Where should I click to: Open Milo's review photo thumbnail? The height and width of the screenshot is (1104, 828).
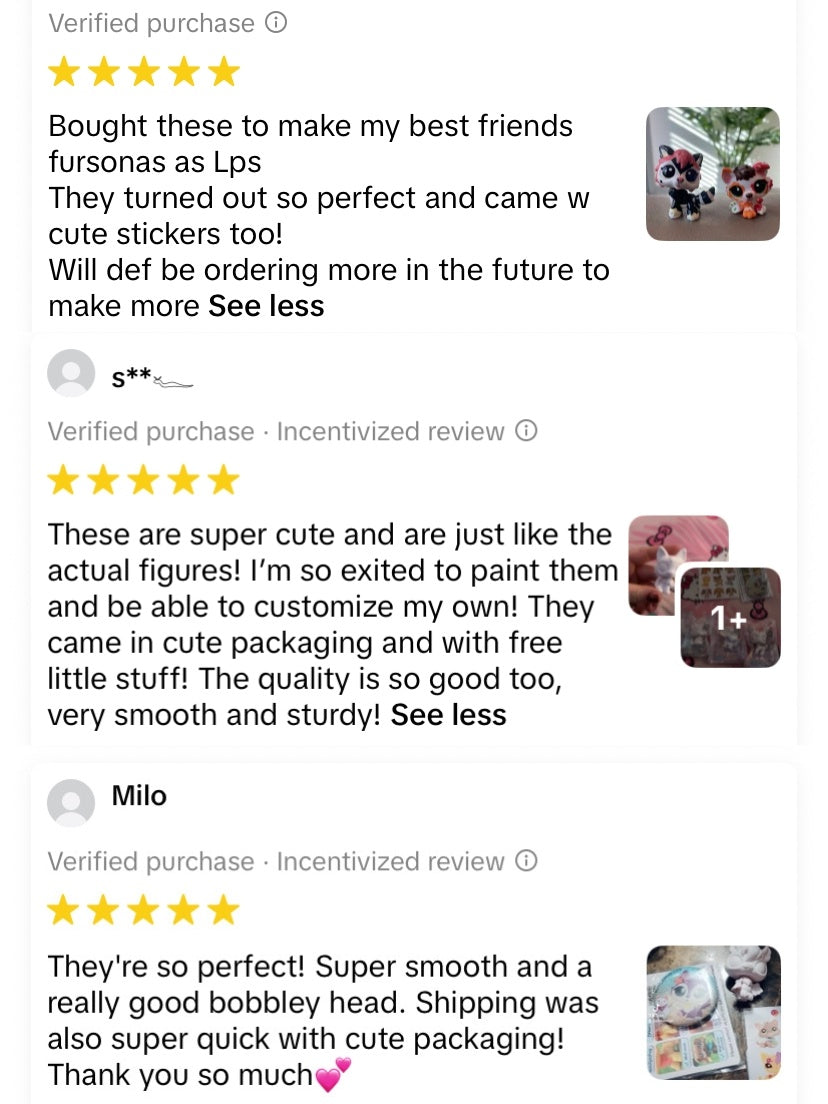click(x=713, y=1012)
